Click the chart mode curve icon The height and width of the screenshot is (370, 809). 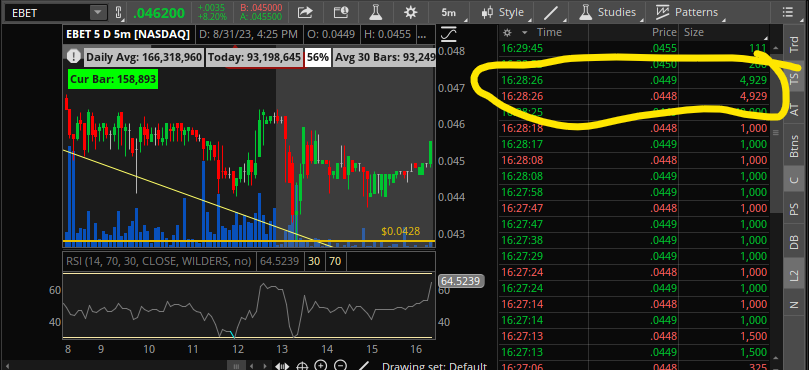pos(449,35)
